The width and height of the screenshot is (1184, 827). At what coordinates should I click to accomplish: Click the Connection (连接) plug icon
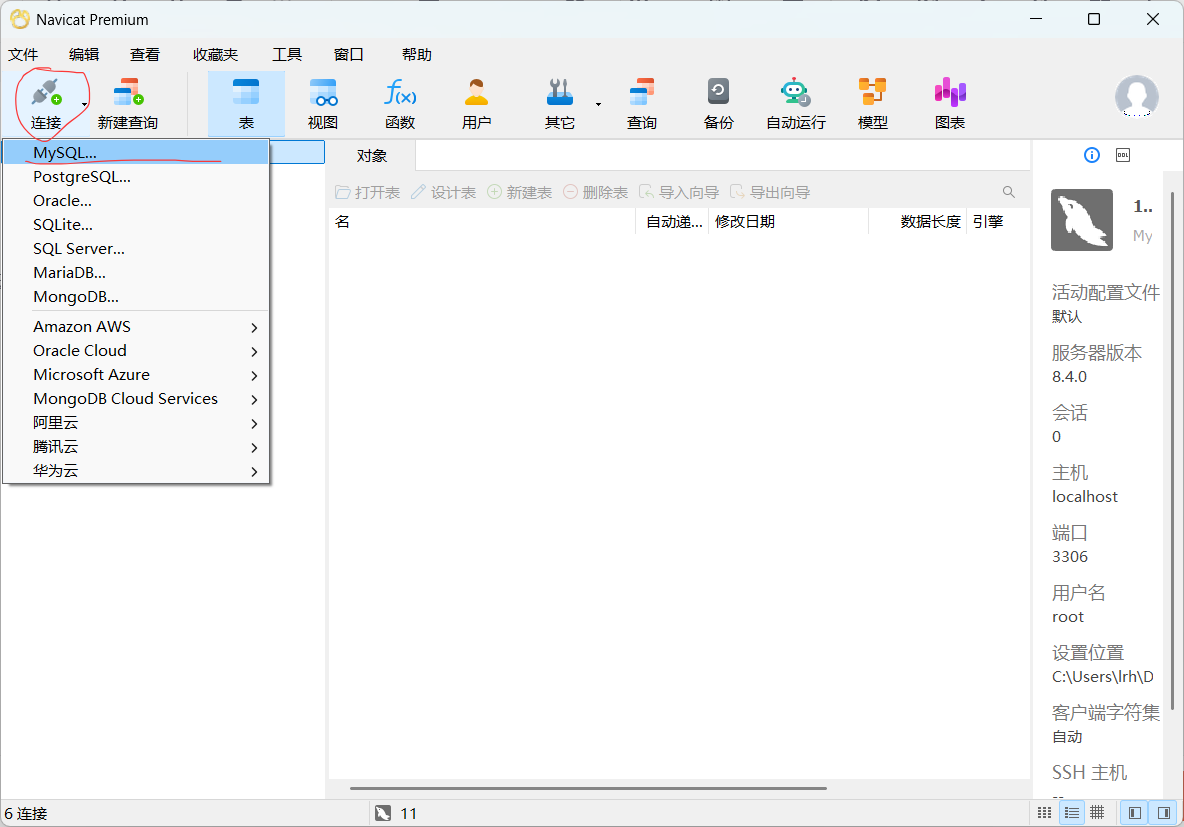pos(45,93)
